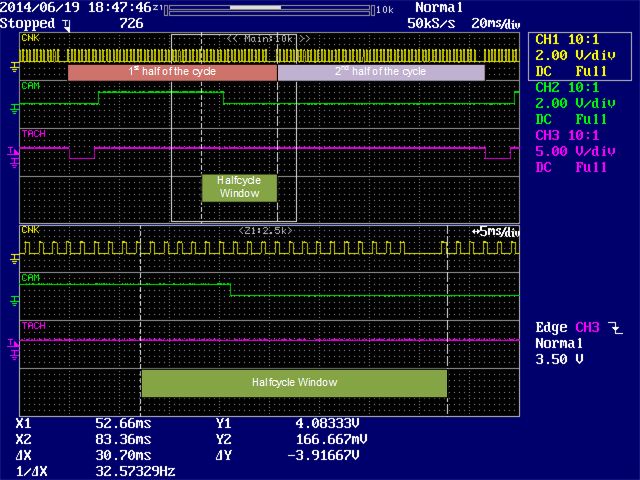This screenshot has height=480, width=640.
Task: Click the small Halfcycle Window box in main view
Action: click(239, 188)
